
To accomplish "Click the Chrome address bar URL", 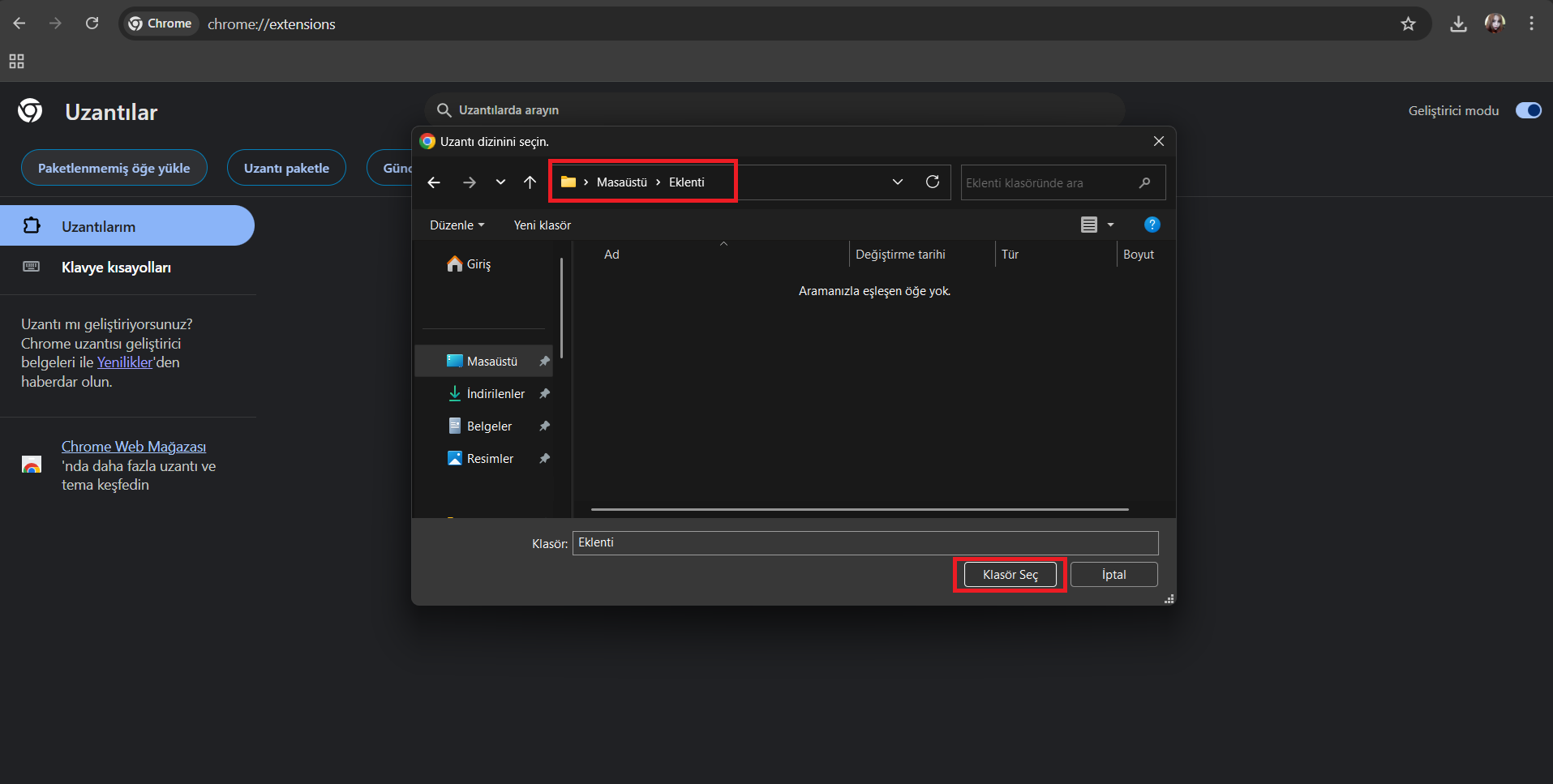I will (271, 24).
